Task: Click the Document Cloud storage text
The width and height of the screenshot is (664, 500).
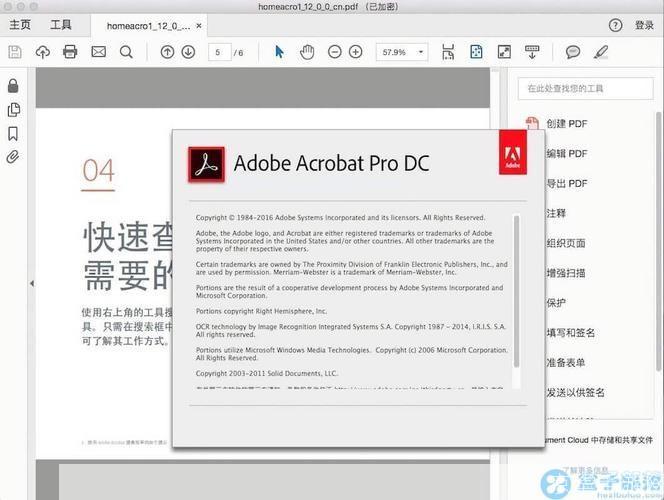Action: pos(599,440)
